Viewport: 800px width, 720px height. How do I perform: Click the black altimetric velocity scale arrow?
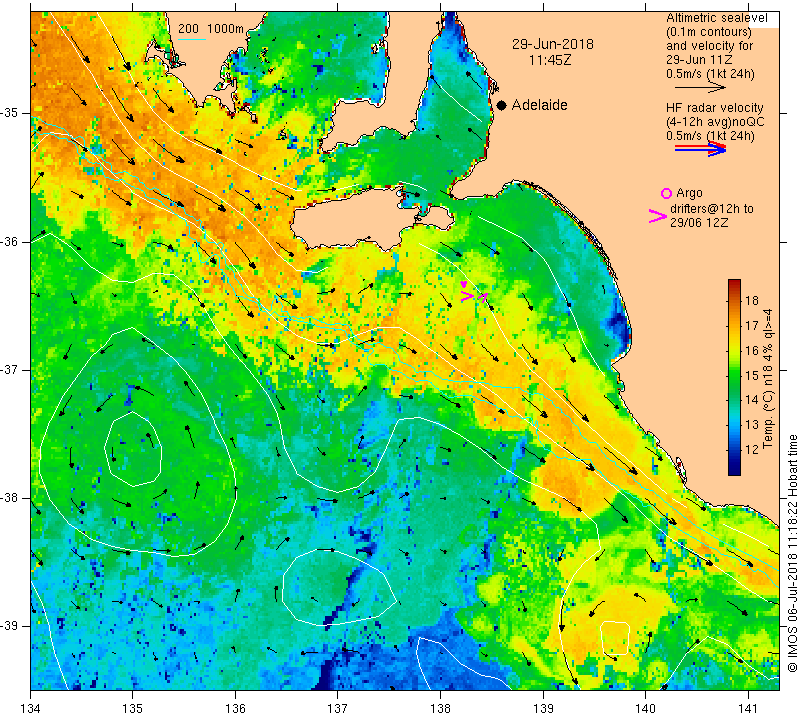point(700,88)
